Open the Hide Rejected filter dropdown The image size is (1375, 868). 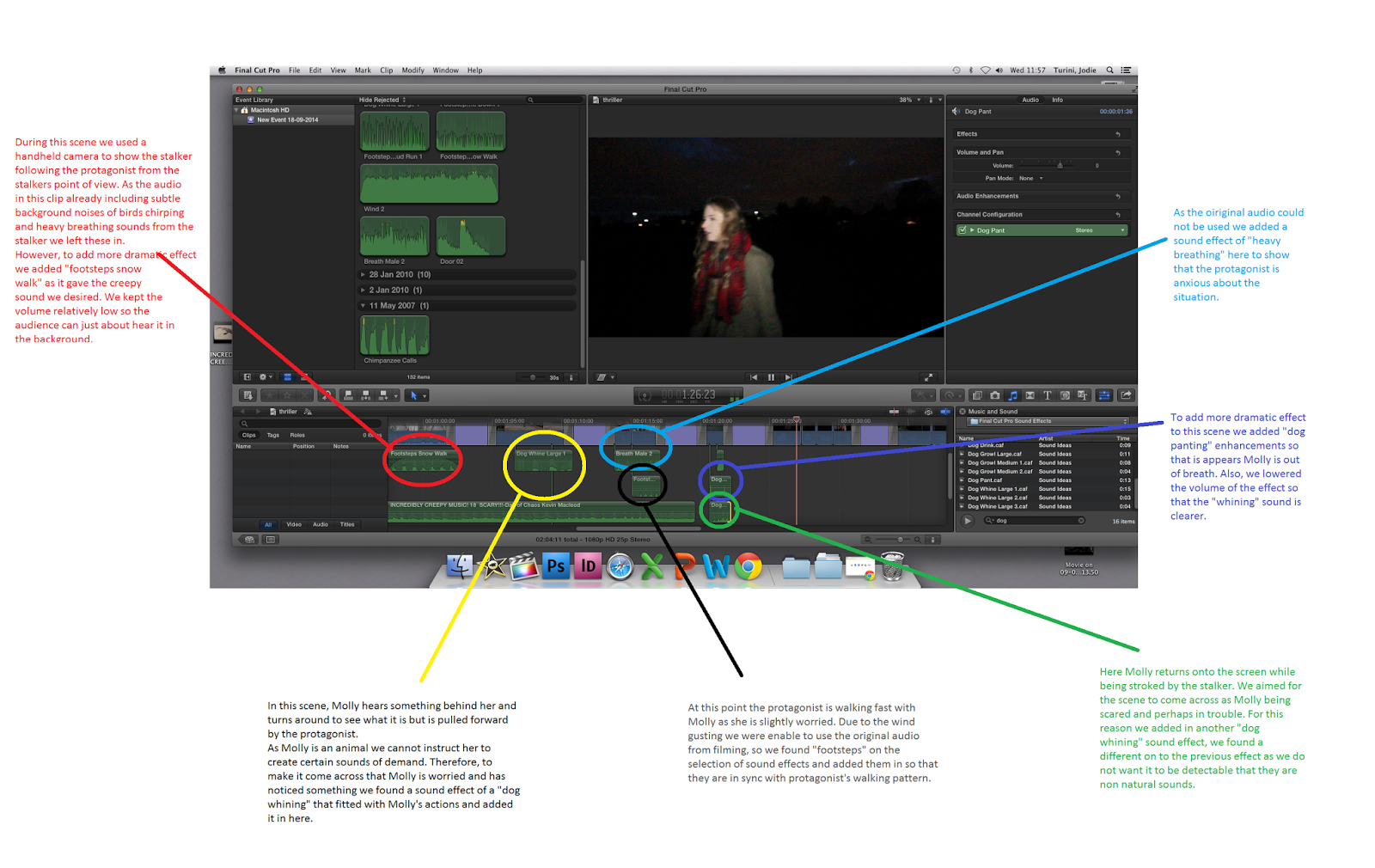(382, 100)
